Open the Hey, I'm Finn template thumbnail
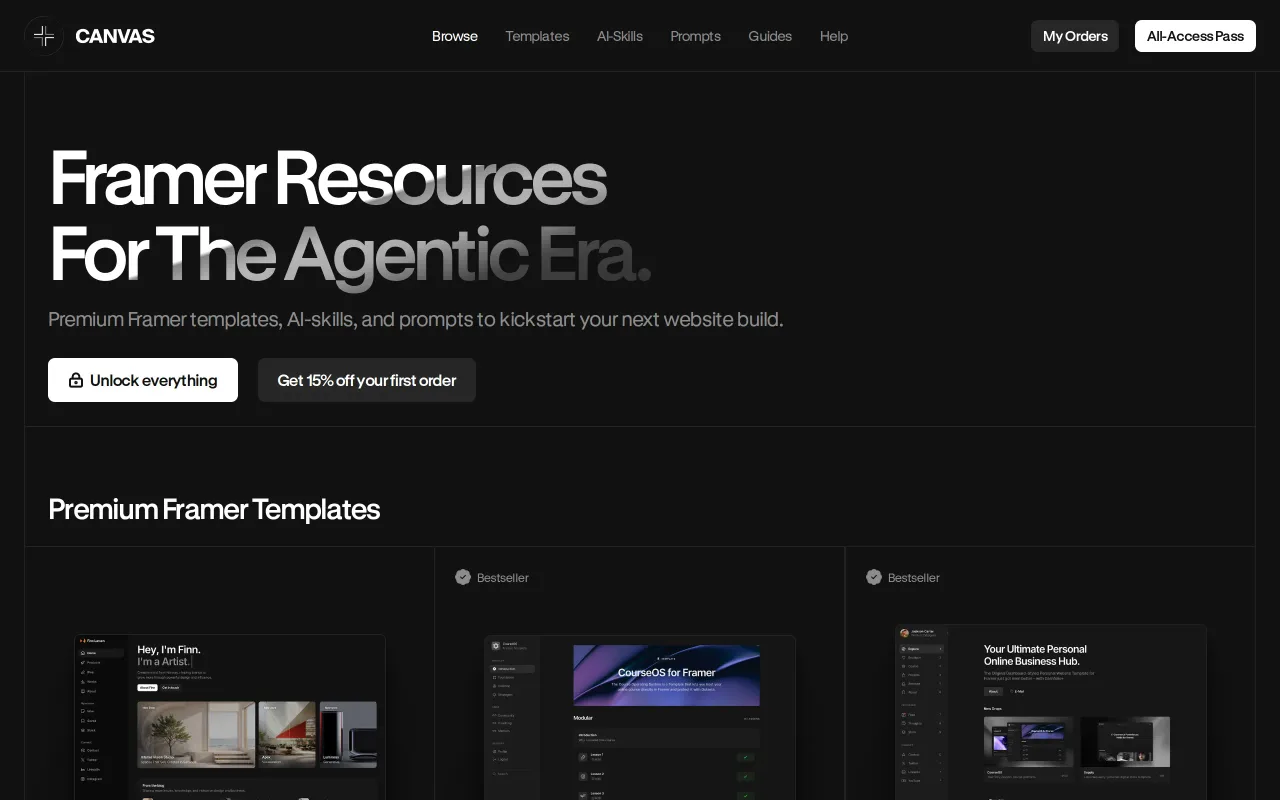This screenshot has width=1280, height=800. tap(230, 717)
